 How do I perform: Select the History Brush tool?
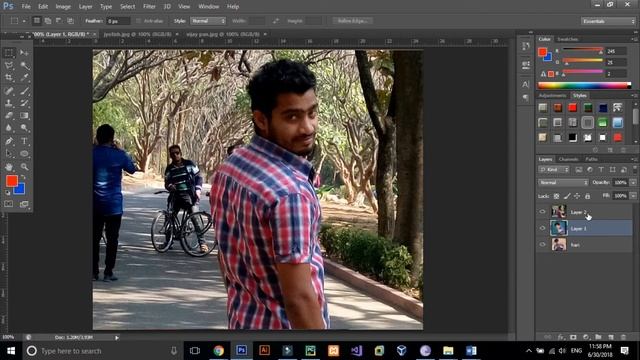[24, 103]
